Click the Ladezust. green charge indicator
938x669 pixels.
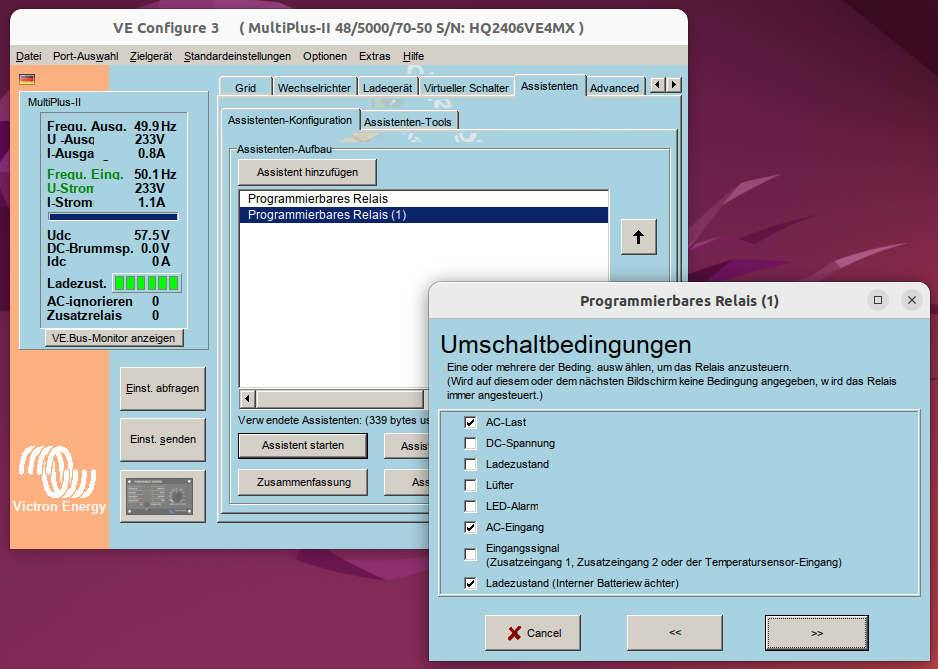147,283
